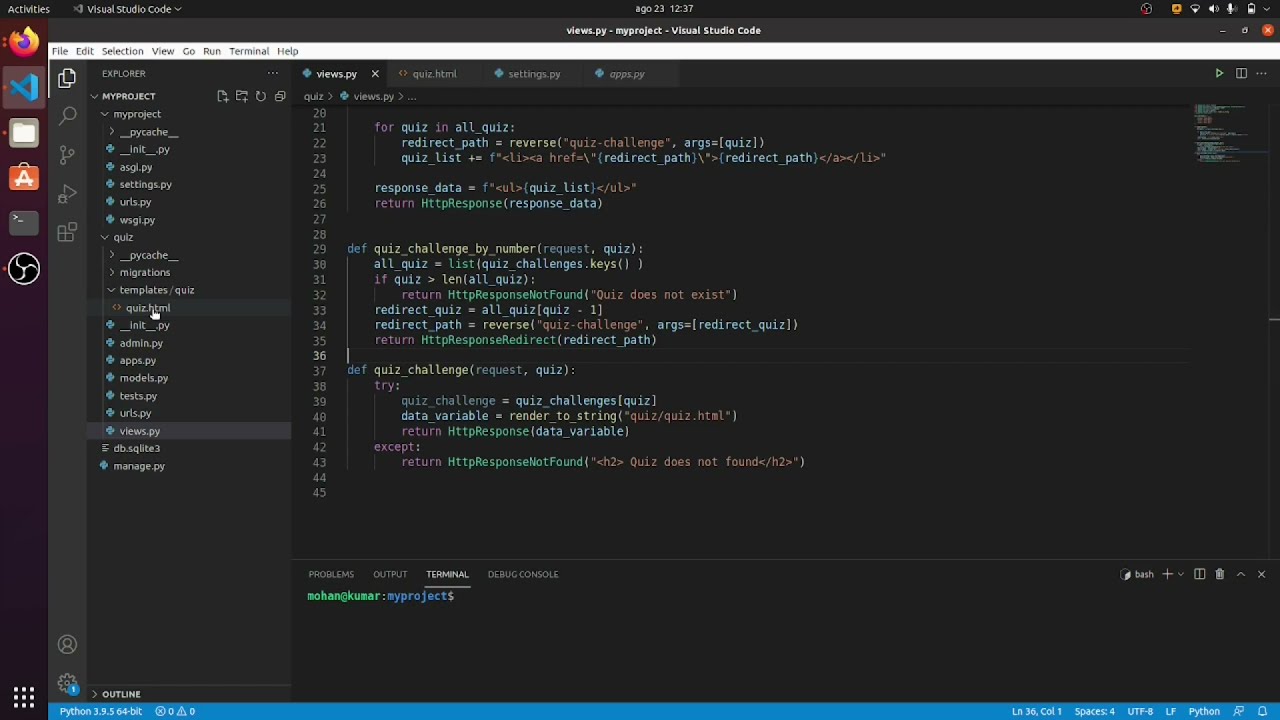Open the Explorer view in activity bar
1280x720 pixels.
tap(67, 78)
